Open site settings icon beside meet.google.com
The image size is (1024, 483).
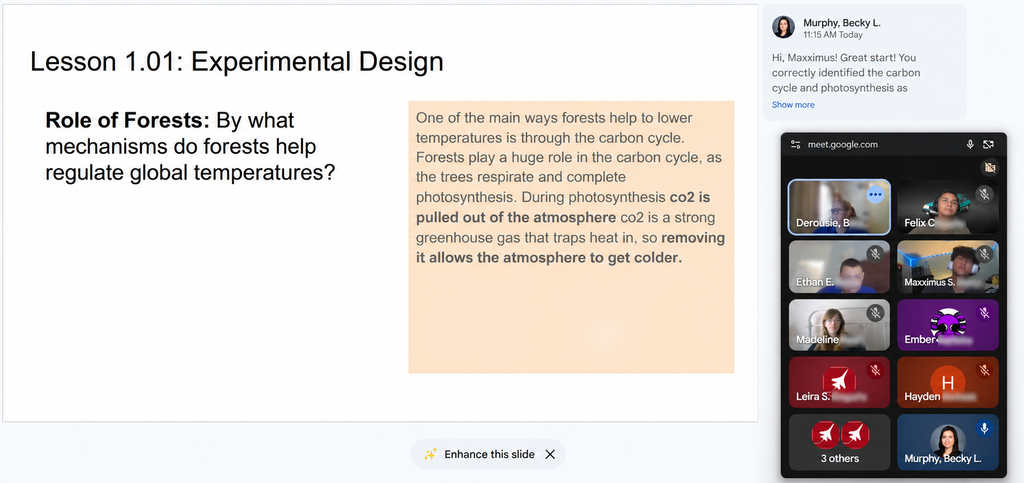[795, 144]
